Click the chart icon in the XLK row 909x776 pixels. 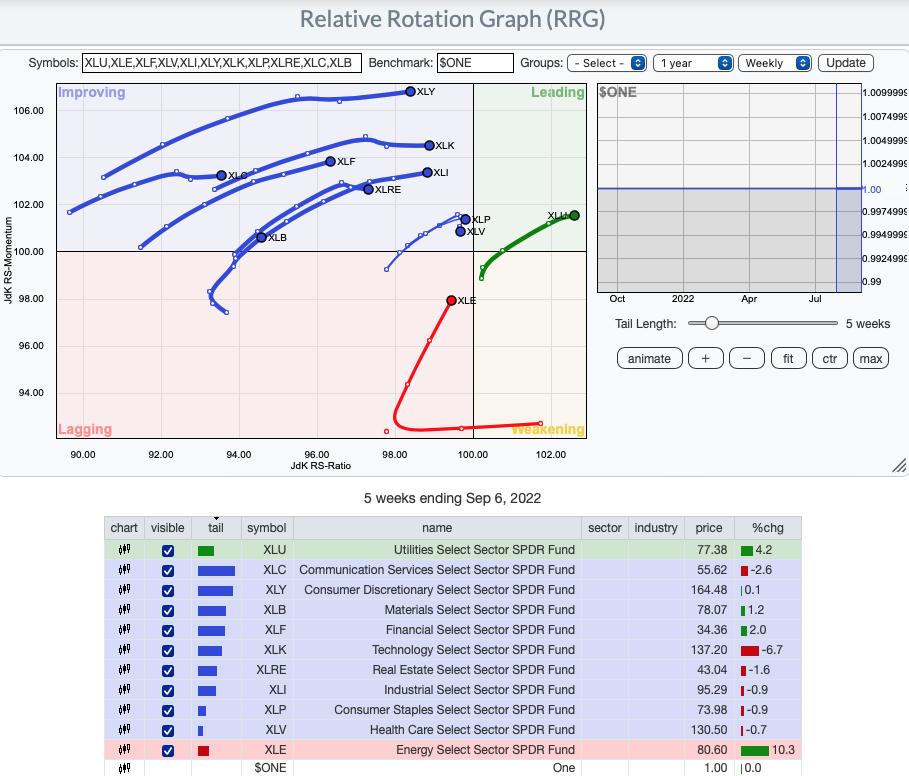(124, 650)
